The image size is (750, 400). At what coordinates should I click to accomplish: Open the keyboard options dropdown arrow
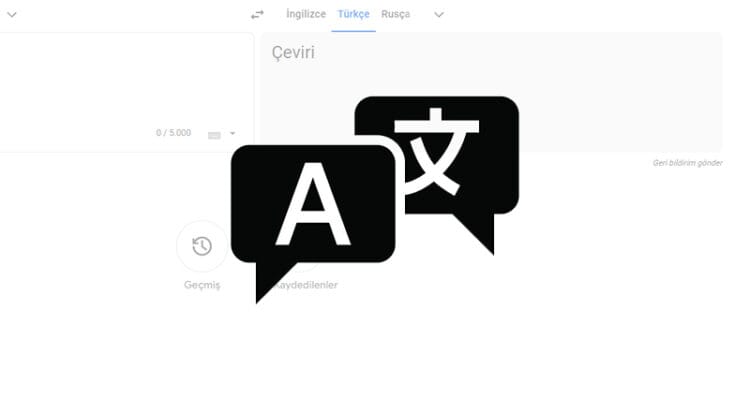[x=233, y=134]
